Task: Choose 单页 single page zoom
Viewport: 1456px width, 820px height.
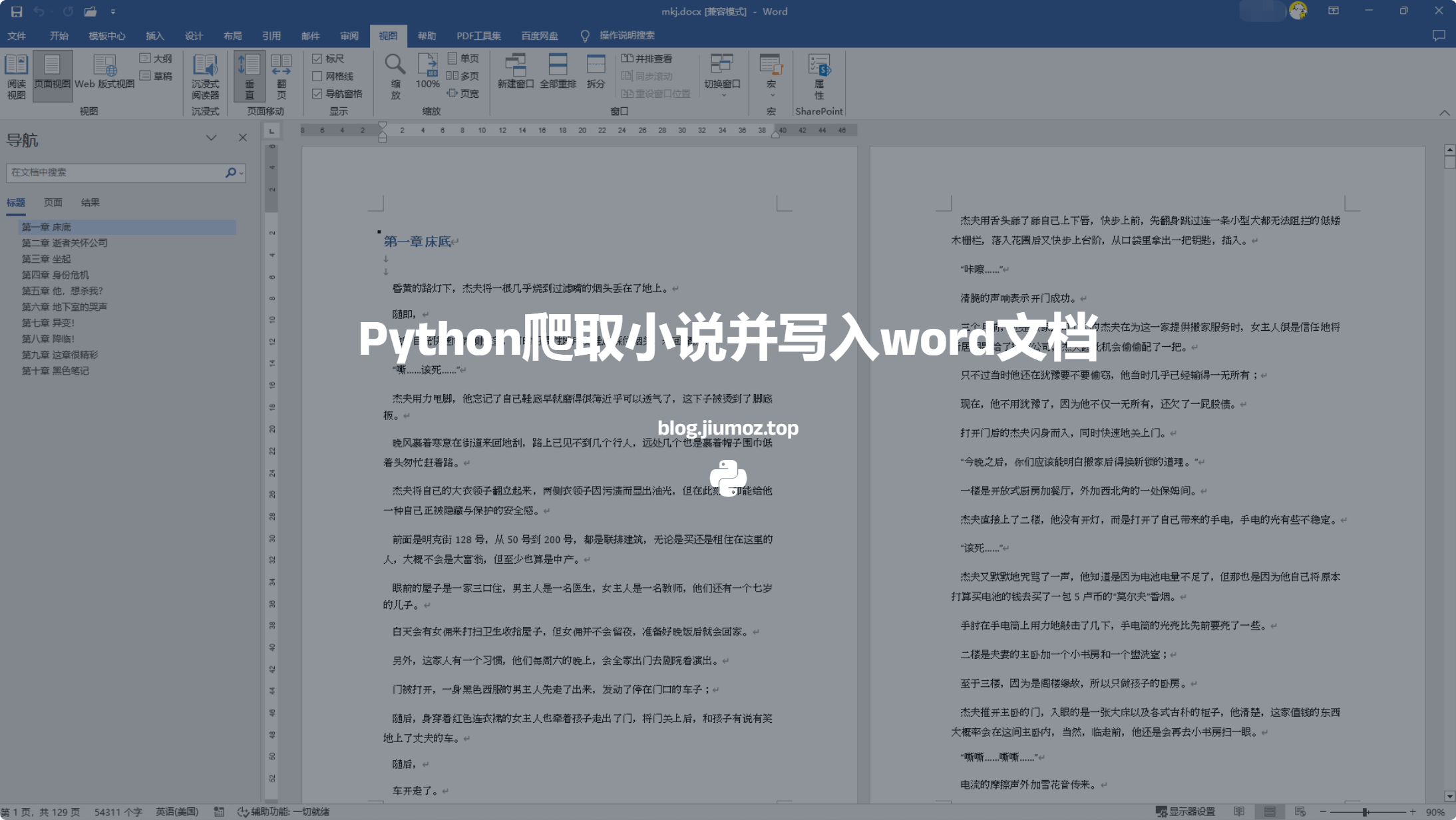Action: pos(463,59)
